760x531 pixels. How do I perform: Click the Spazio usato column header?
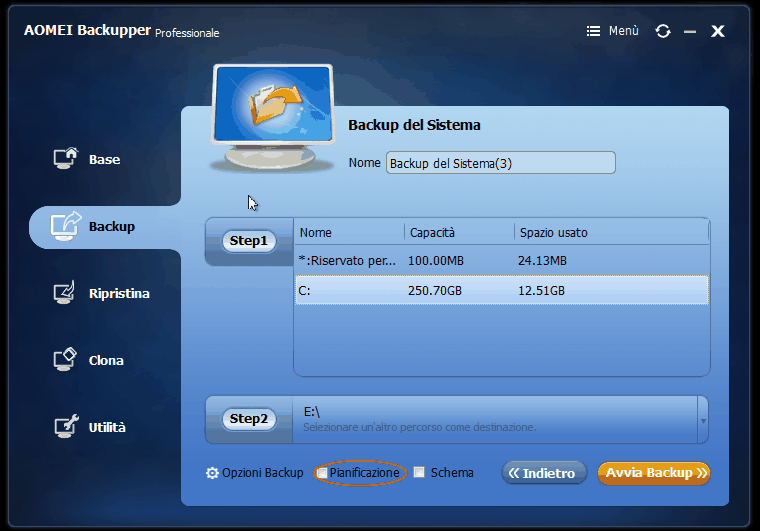pyautogui.click(x=554, y=233)
